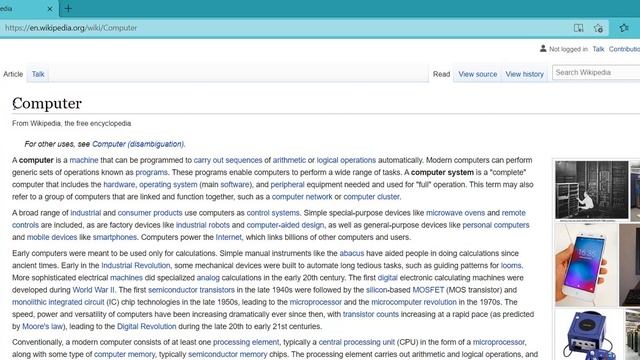Image resolution: width=640 pixels, height=360 pixels.
Task: Click the user icon beside Not logged in
Action: (x=543, y=49)
